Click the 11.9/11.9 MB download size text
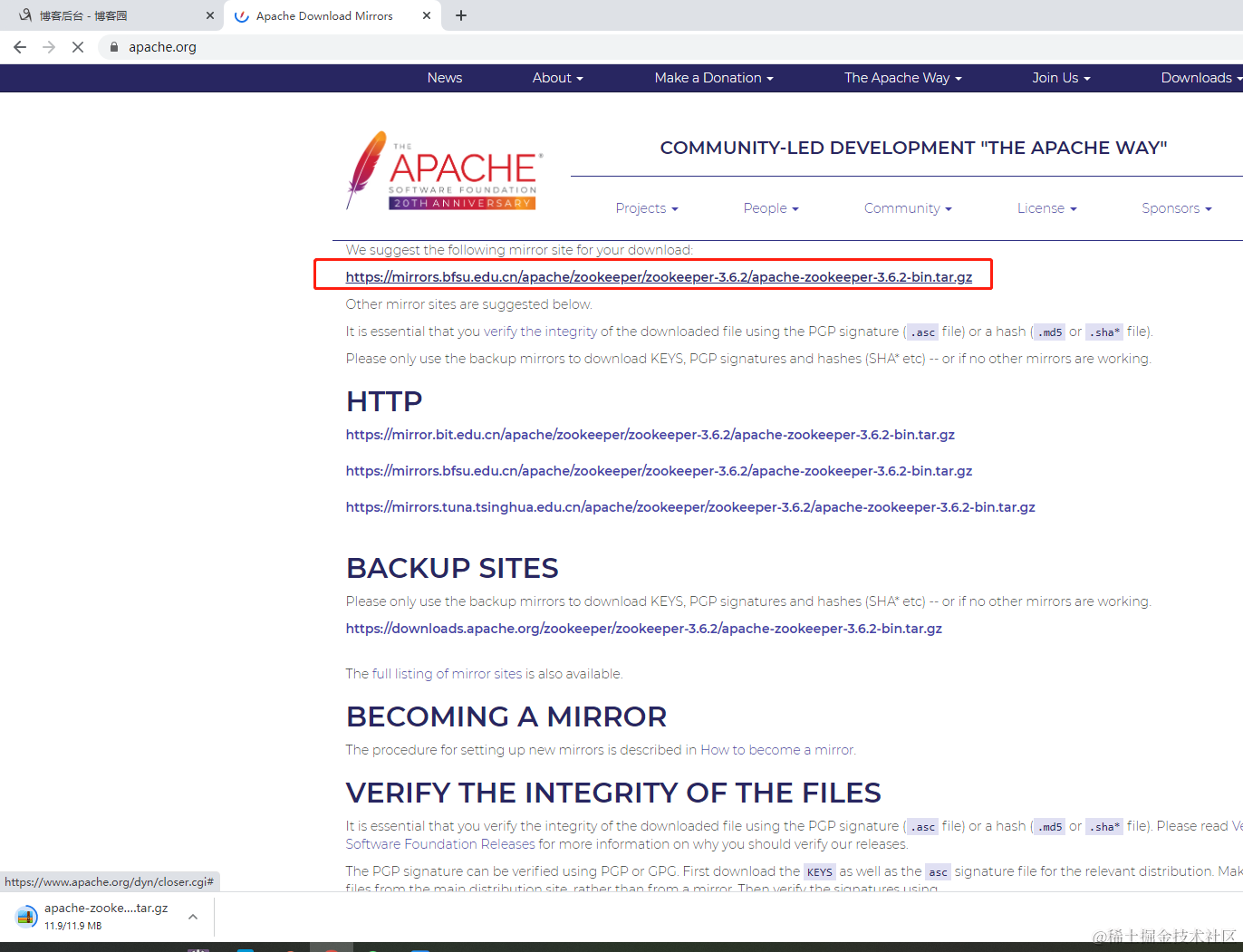 72,926
